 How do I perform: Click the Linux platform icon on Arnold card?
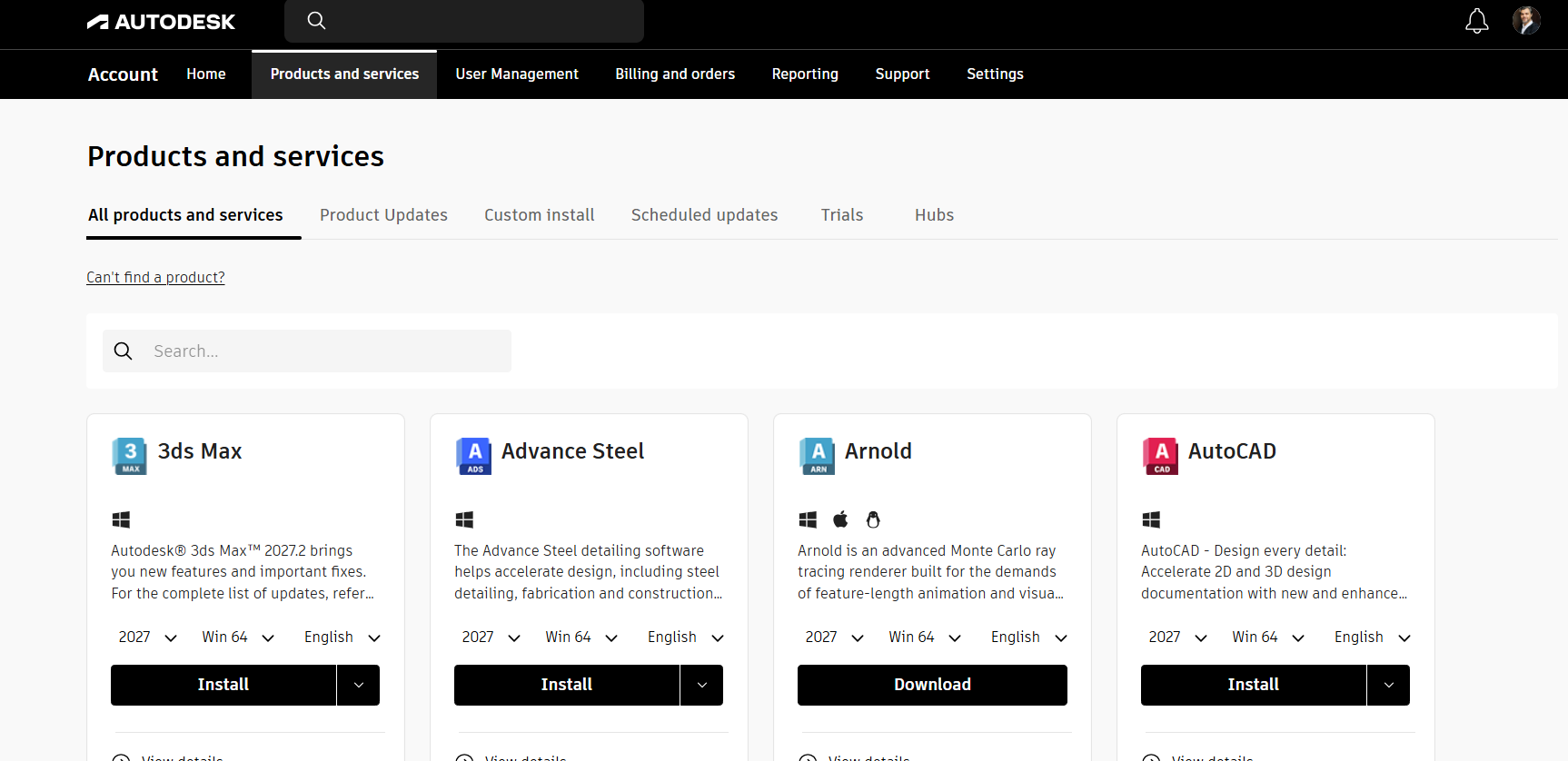point(873,519)
